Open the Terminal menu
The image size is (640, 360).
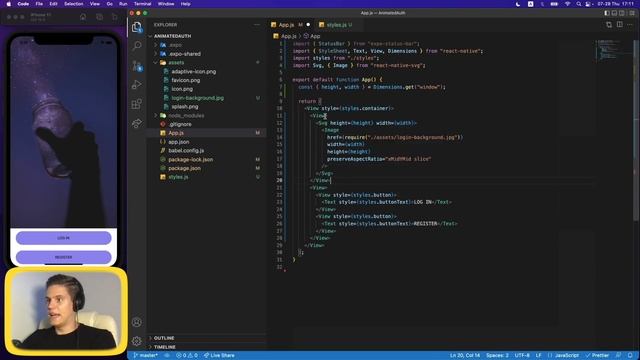tap(142, 4)
